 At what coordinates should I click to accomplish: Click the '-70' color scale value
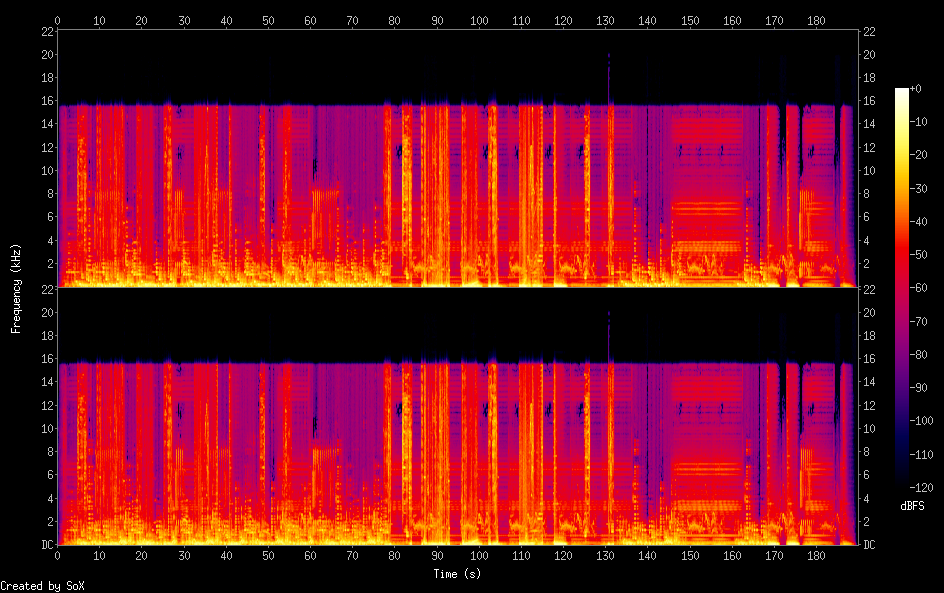coord(918,321)
